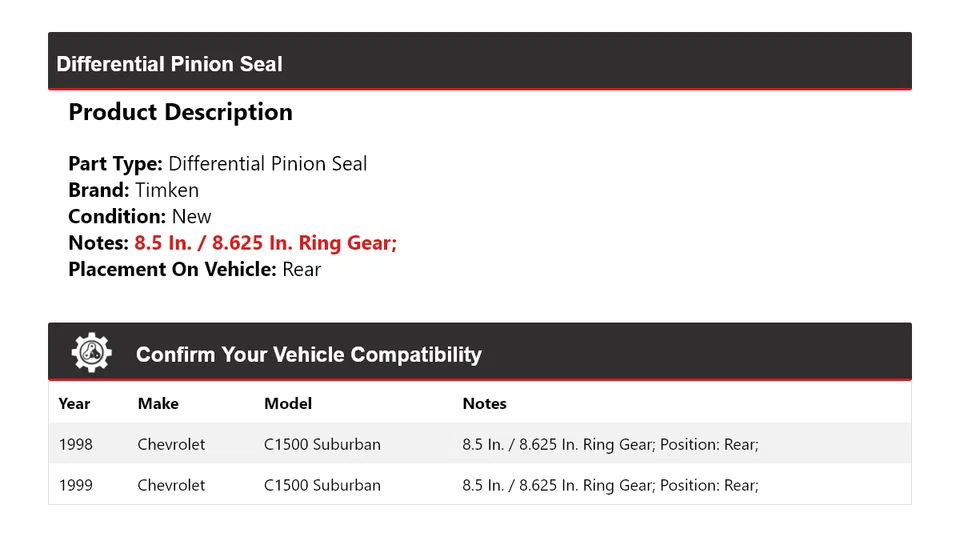Viewport: 960px width, 537px height.
Task: Click the Make column header
Action: 158,404
